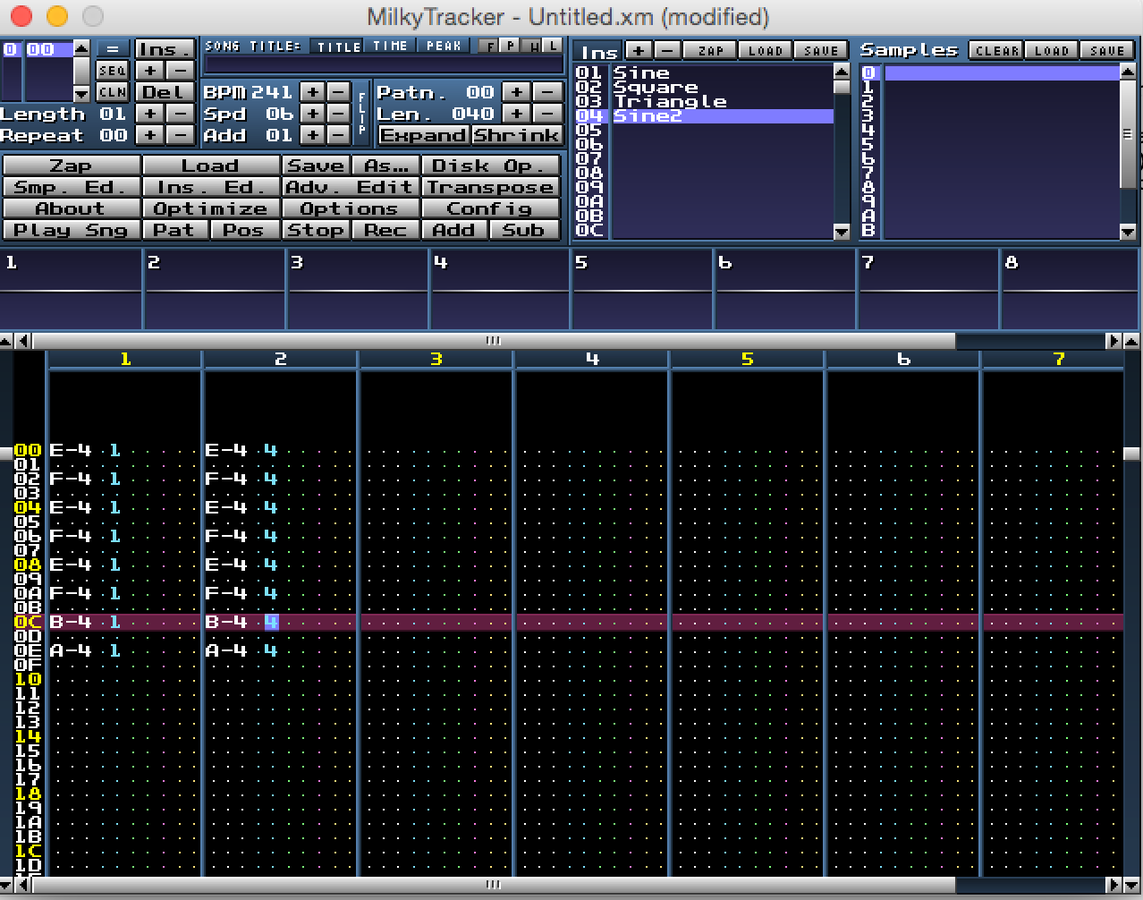The height and width of the screenshot is (900, 1143).
Task: Click the instrument ZAP button
Action: click(x=711, y=50)
